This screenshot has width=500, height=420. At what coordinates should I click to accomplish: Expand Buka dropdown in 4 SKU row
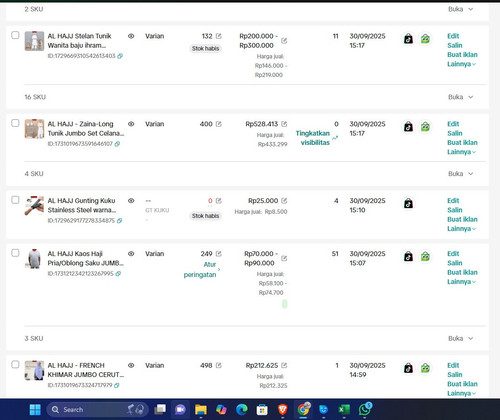(461, 174)
